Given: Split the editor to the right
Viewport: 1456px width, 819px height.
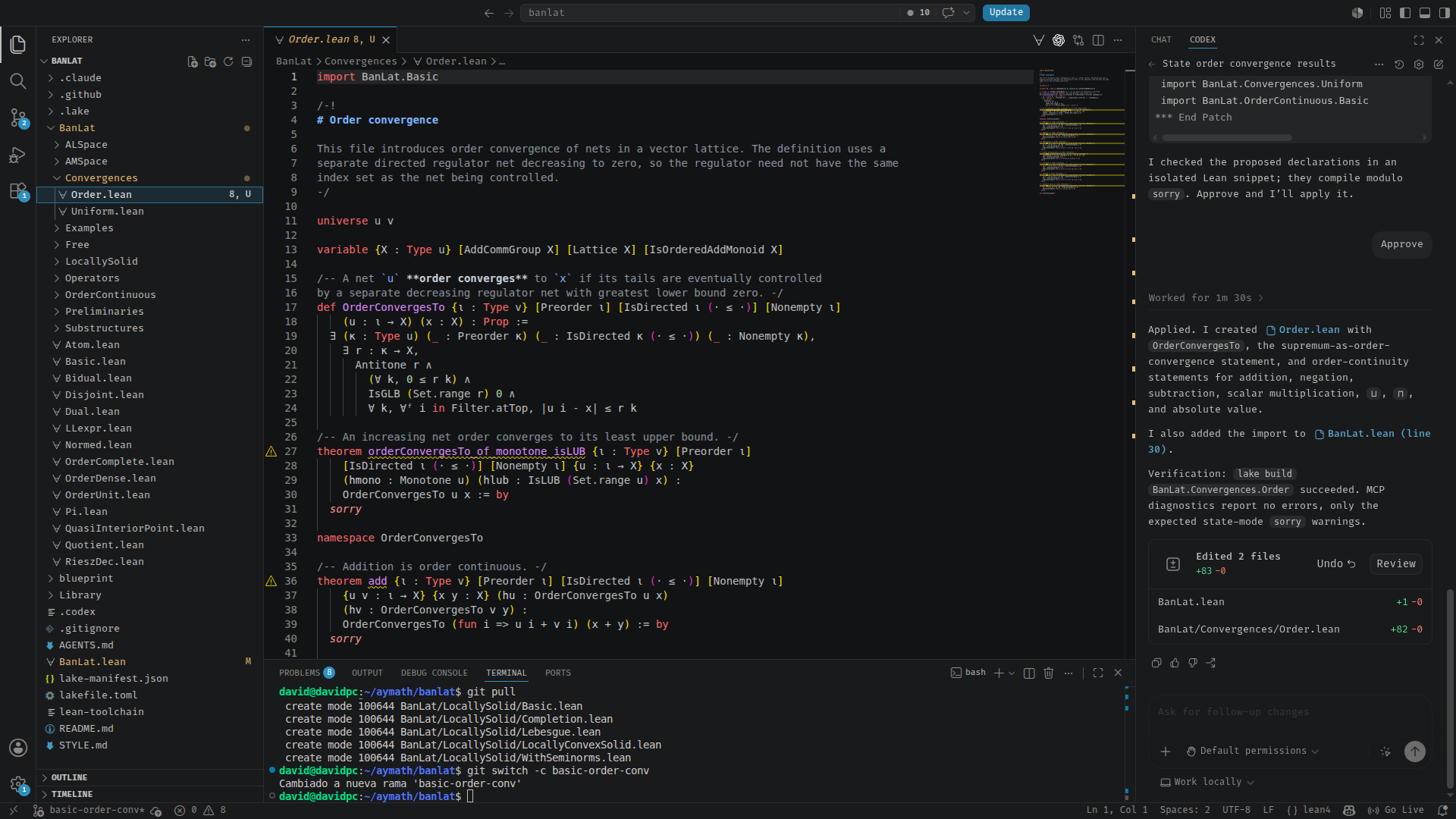Looking at the screenshot, I should pyautogui.click(x=1098, y=40).
